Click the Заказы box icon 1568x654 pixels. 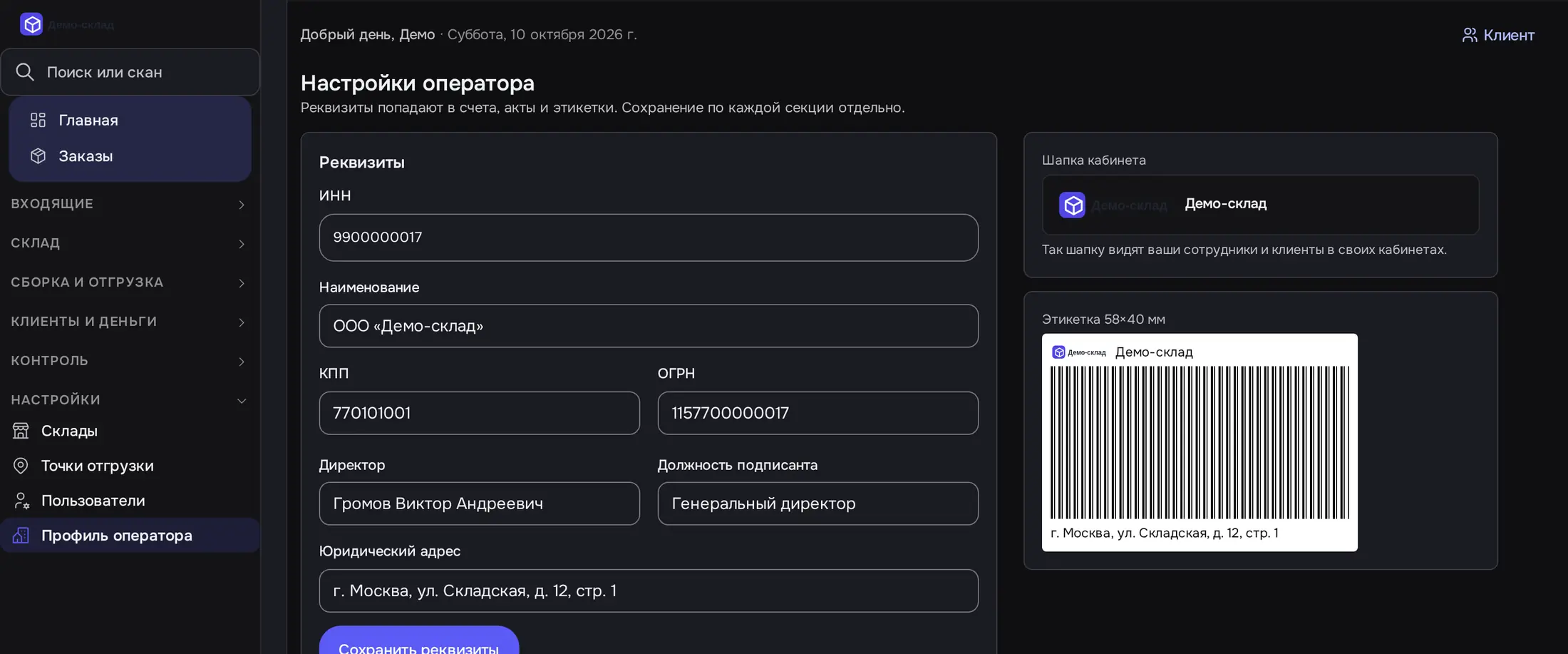click(x=38, y=155)
